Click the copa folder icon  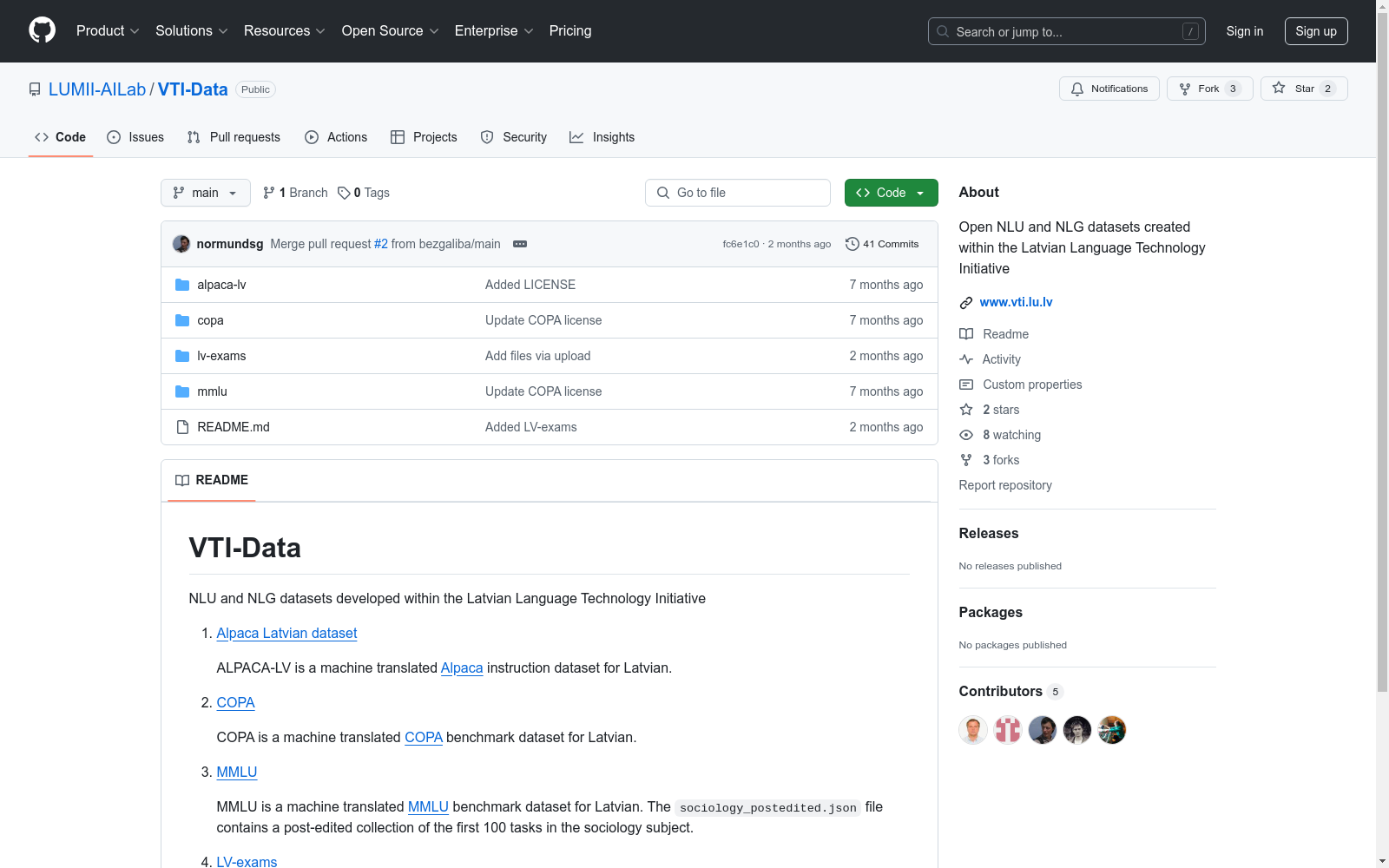(182, 320)
